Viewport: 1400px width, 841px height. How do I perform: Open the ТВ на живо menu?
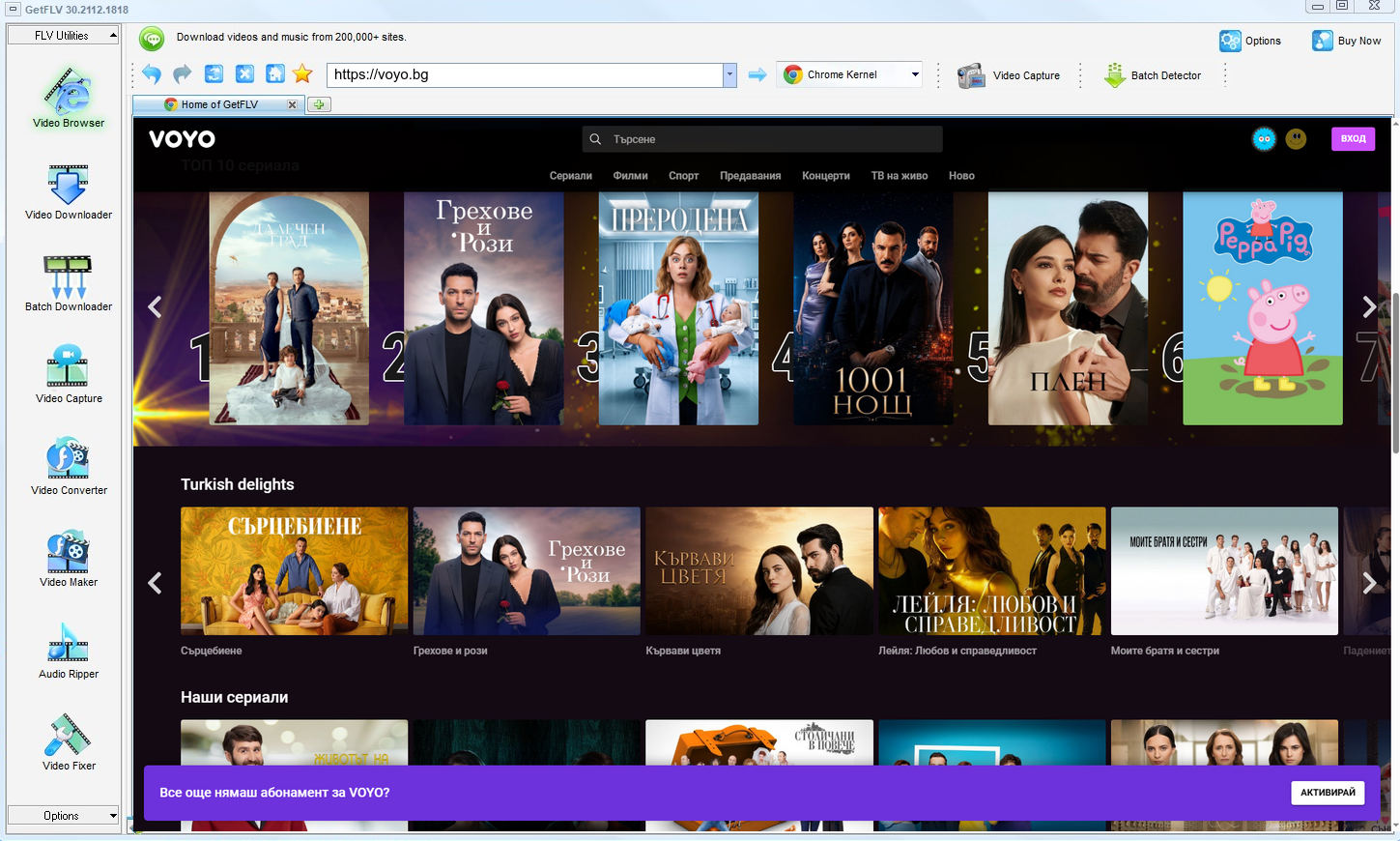pyautogui.click(x=899, y=176)
